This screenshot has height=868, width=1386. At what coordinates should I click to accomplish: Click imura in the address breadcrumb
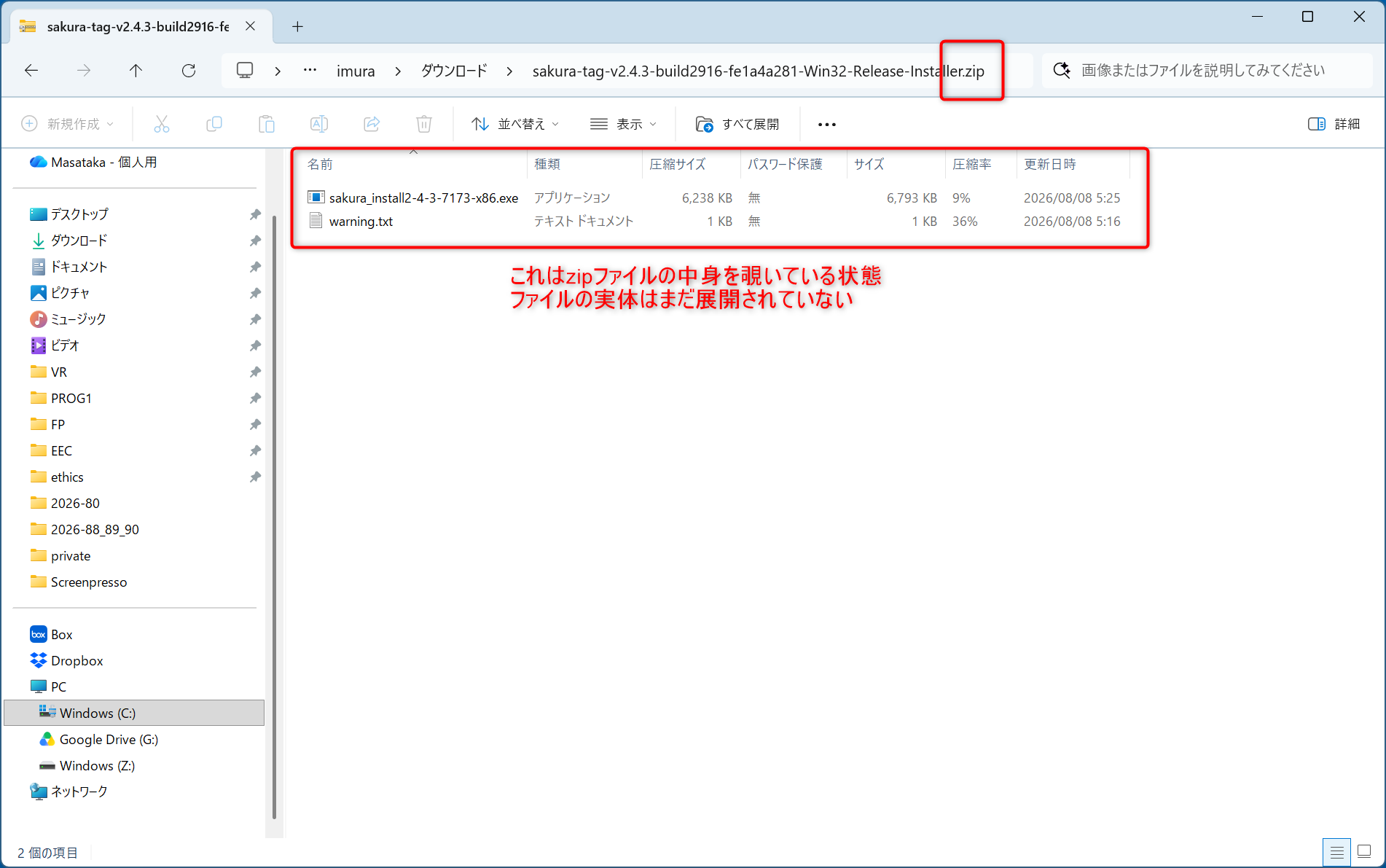356,71
